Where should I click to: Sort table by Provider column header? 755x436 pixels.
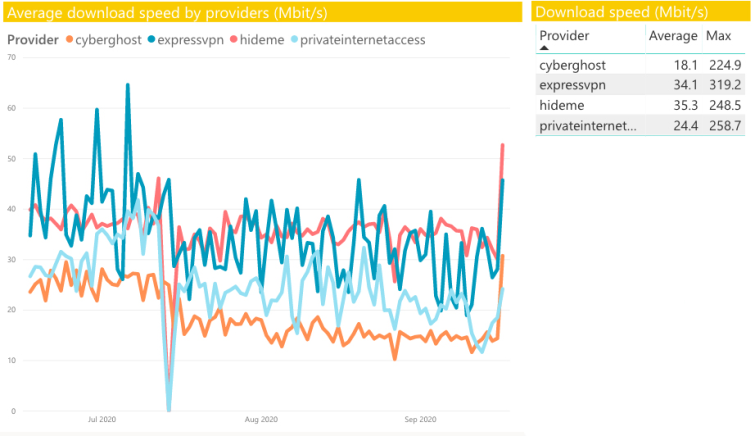(x=564, y=36)
